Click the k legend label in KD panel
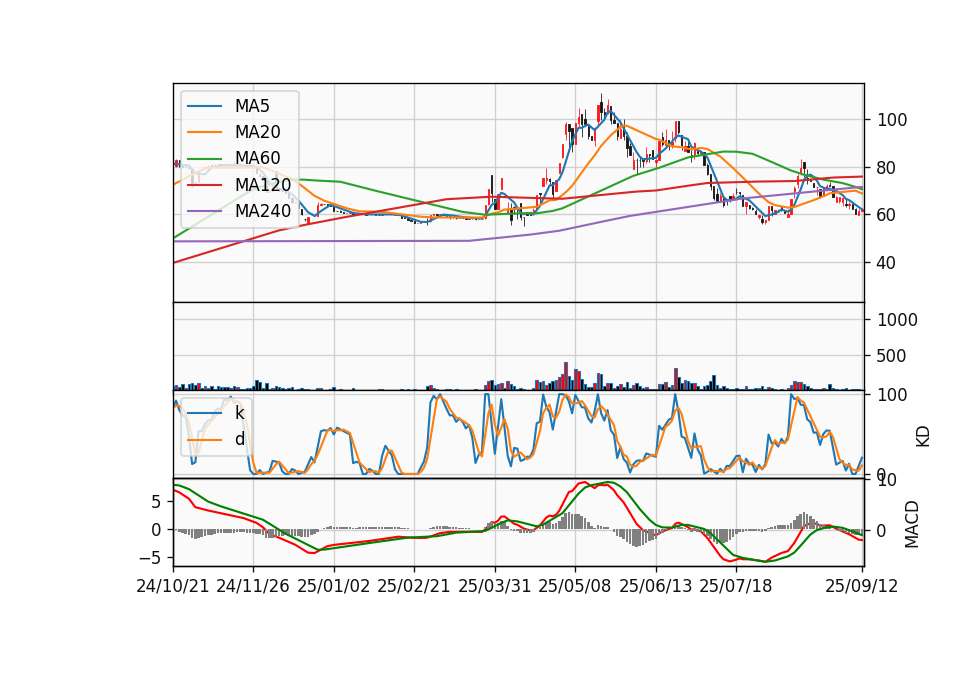 pos(239,413)
